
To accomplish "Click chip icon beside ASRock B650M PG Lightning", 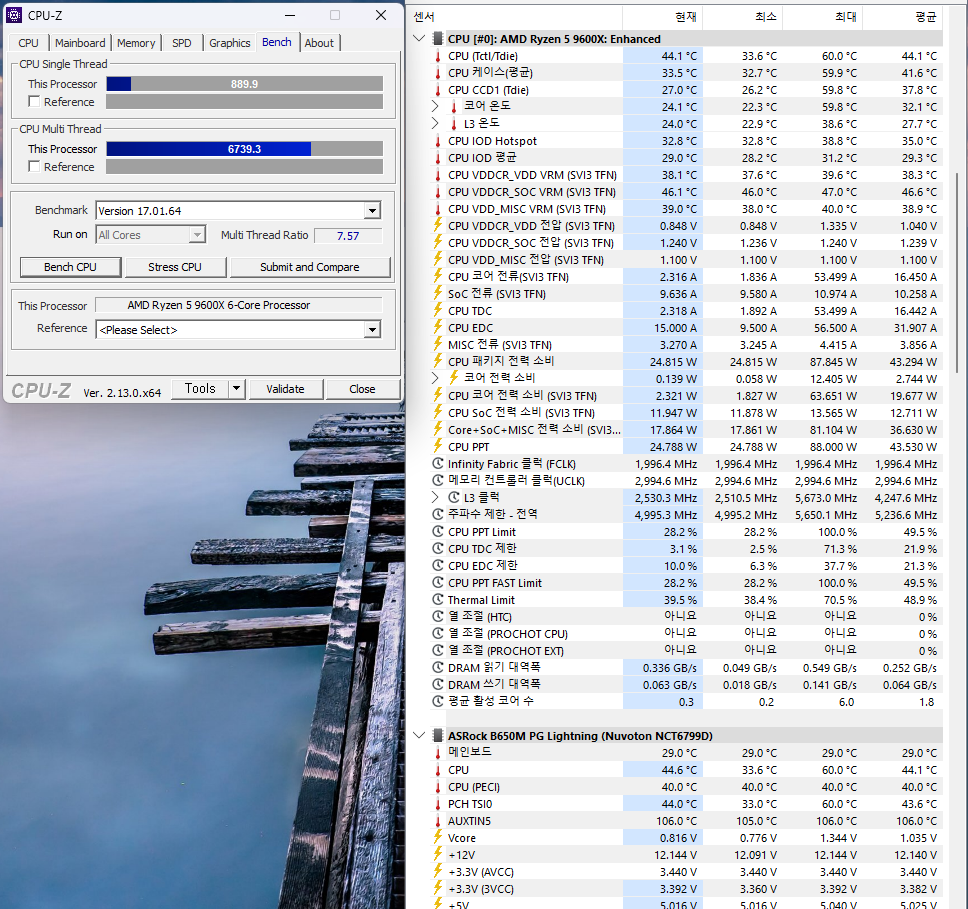I will (x=438, y=735).
